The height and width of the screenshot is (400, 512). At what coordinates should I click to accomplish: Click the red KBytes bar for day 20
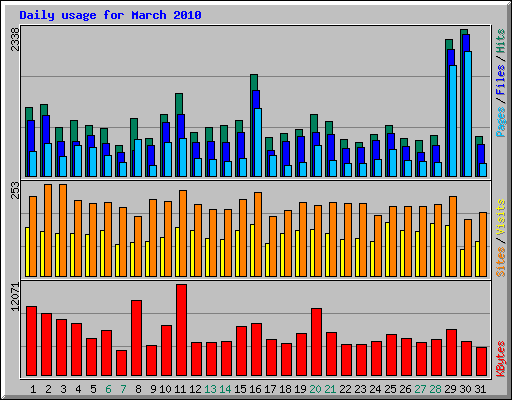(x=316, y=342)
